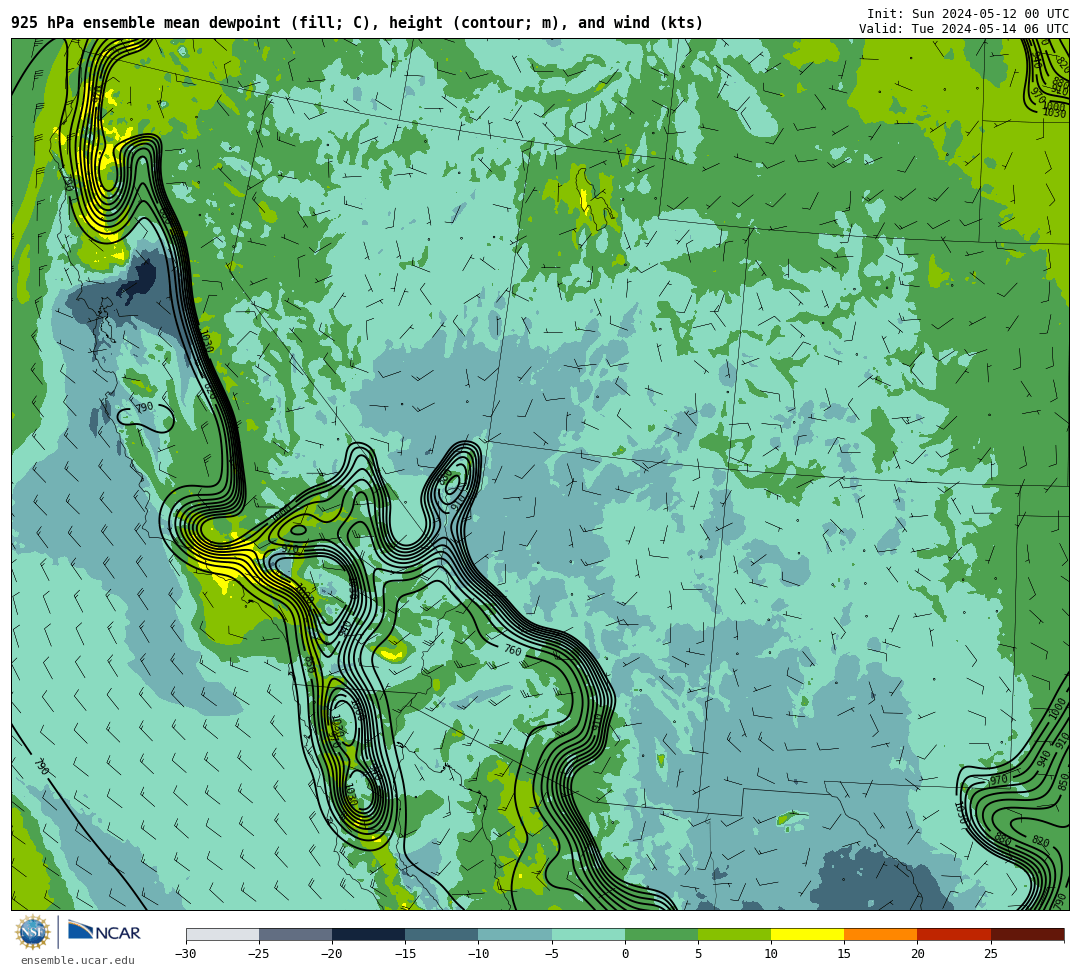Click the dark navy -20 to -15 swatch
Viewport: 1080px width, 973px height.
pyautogui.click(x=368, y=934)
